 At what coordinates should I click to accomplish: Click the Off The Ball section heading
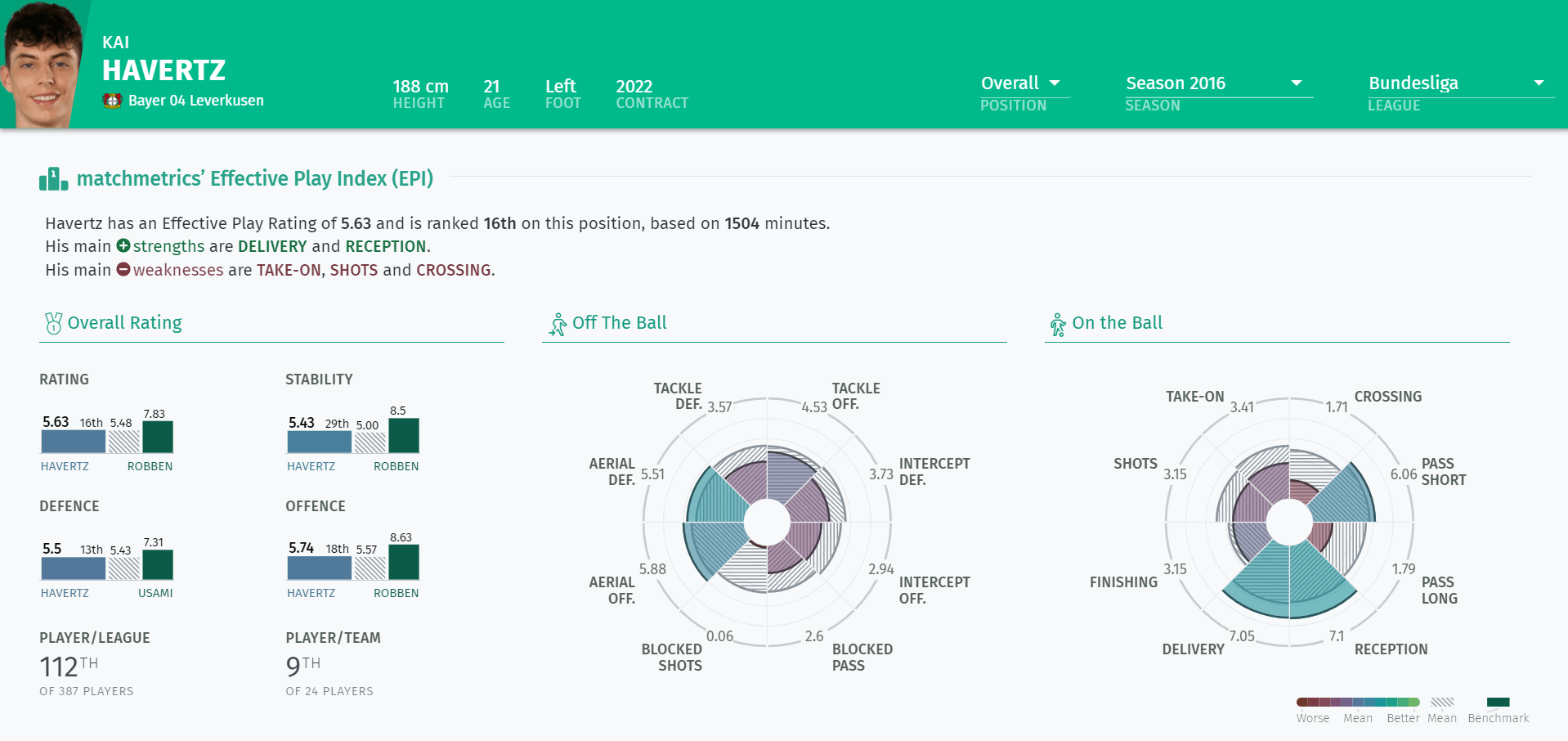[620, 322]
